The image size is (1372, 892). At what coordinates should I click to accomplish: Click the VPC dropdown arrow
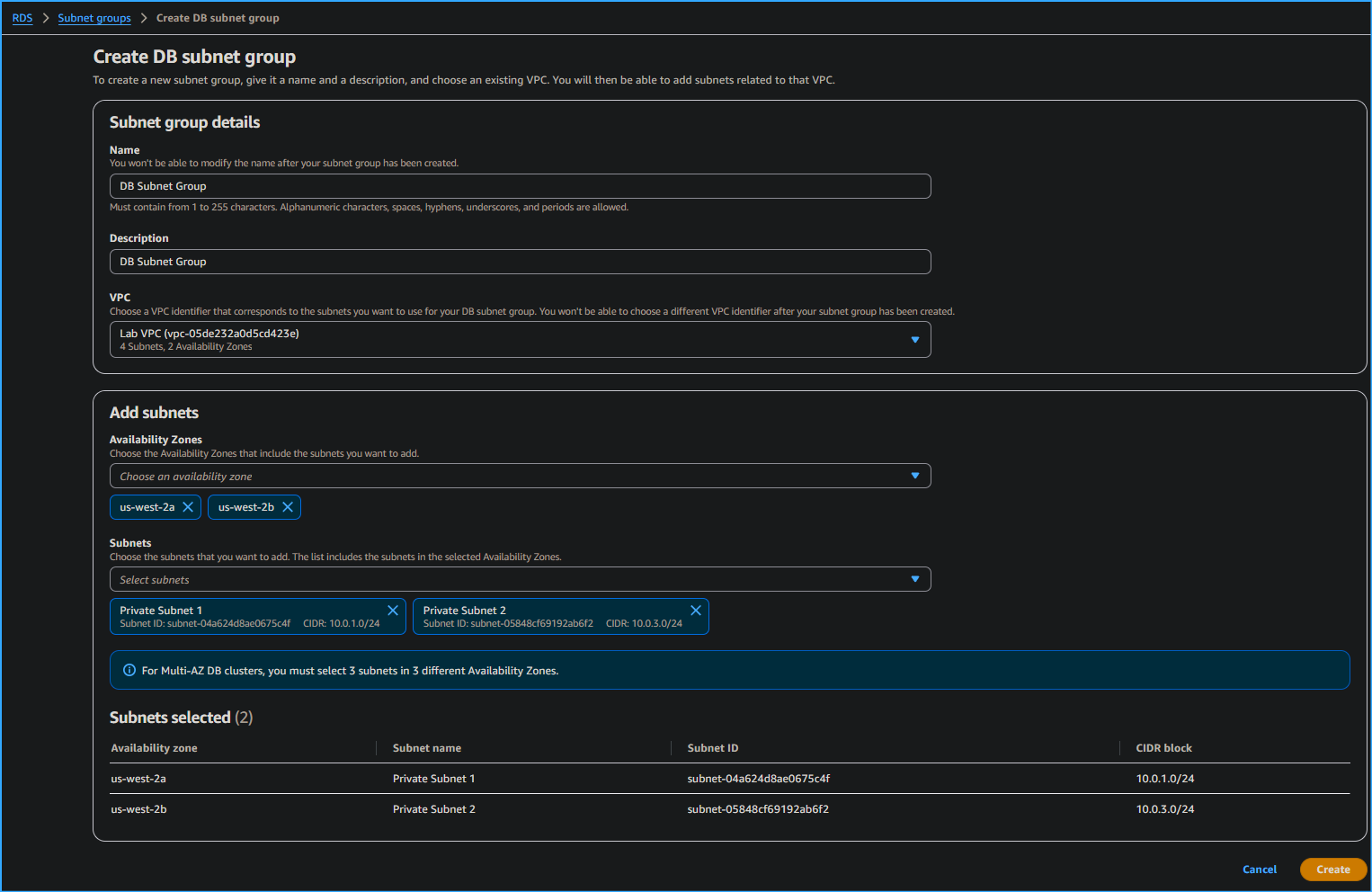click(x=915, y=339)
